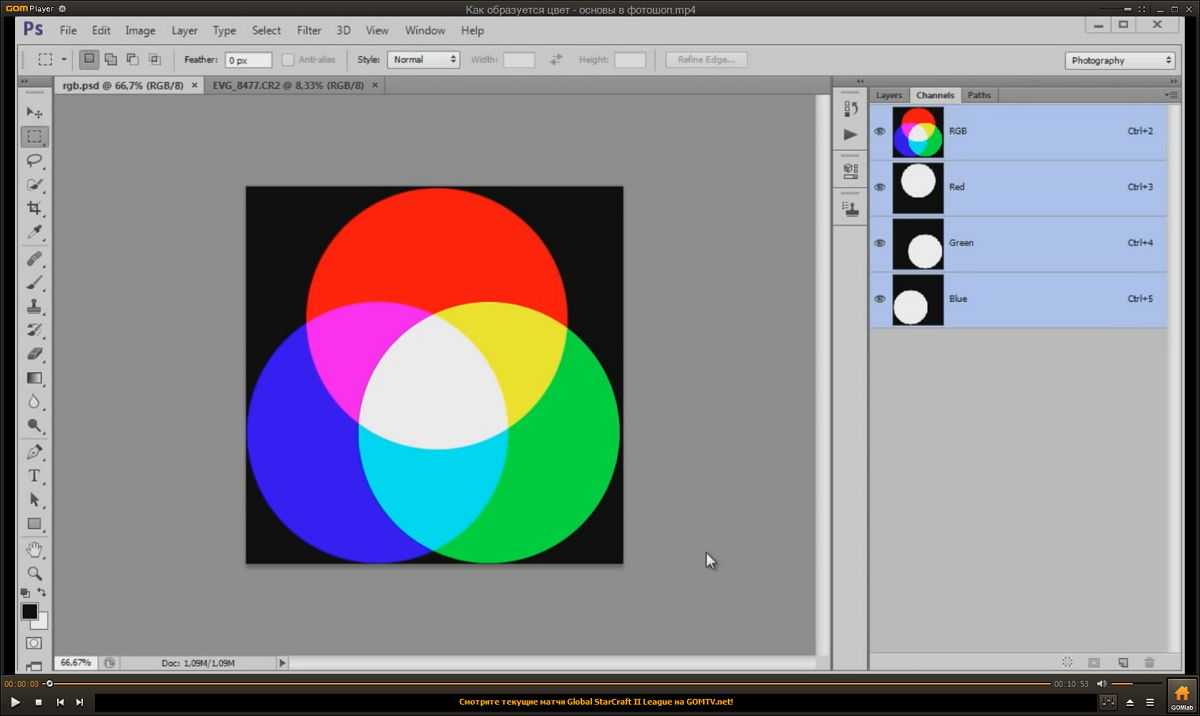
Task: Open the Photography workspace dropdown
Action: 1119,61
